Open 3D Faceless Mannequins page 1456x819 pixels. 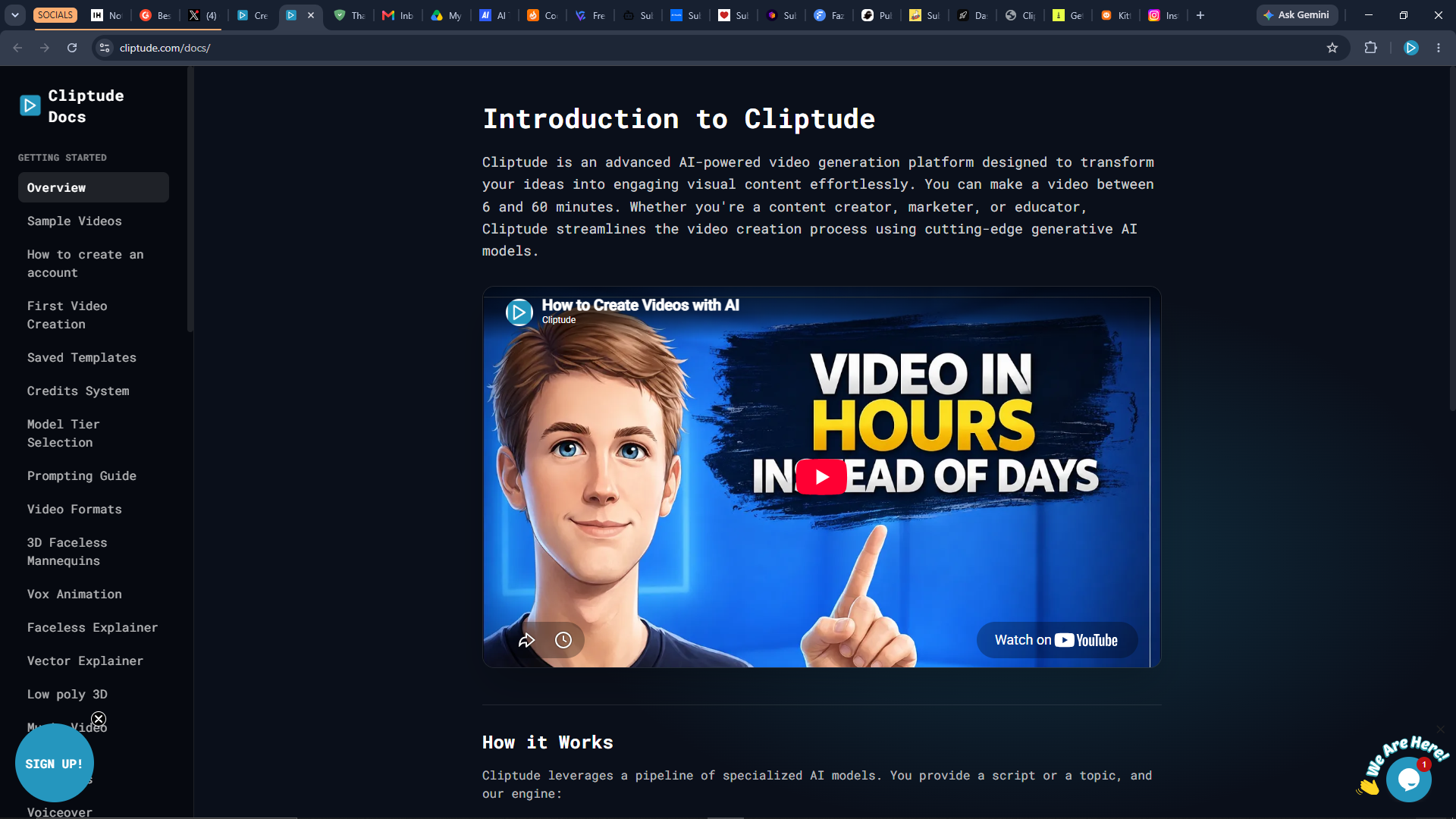93,551
